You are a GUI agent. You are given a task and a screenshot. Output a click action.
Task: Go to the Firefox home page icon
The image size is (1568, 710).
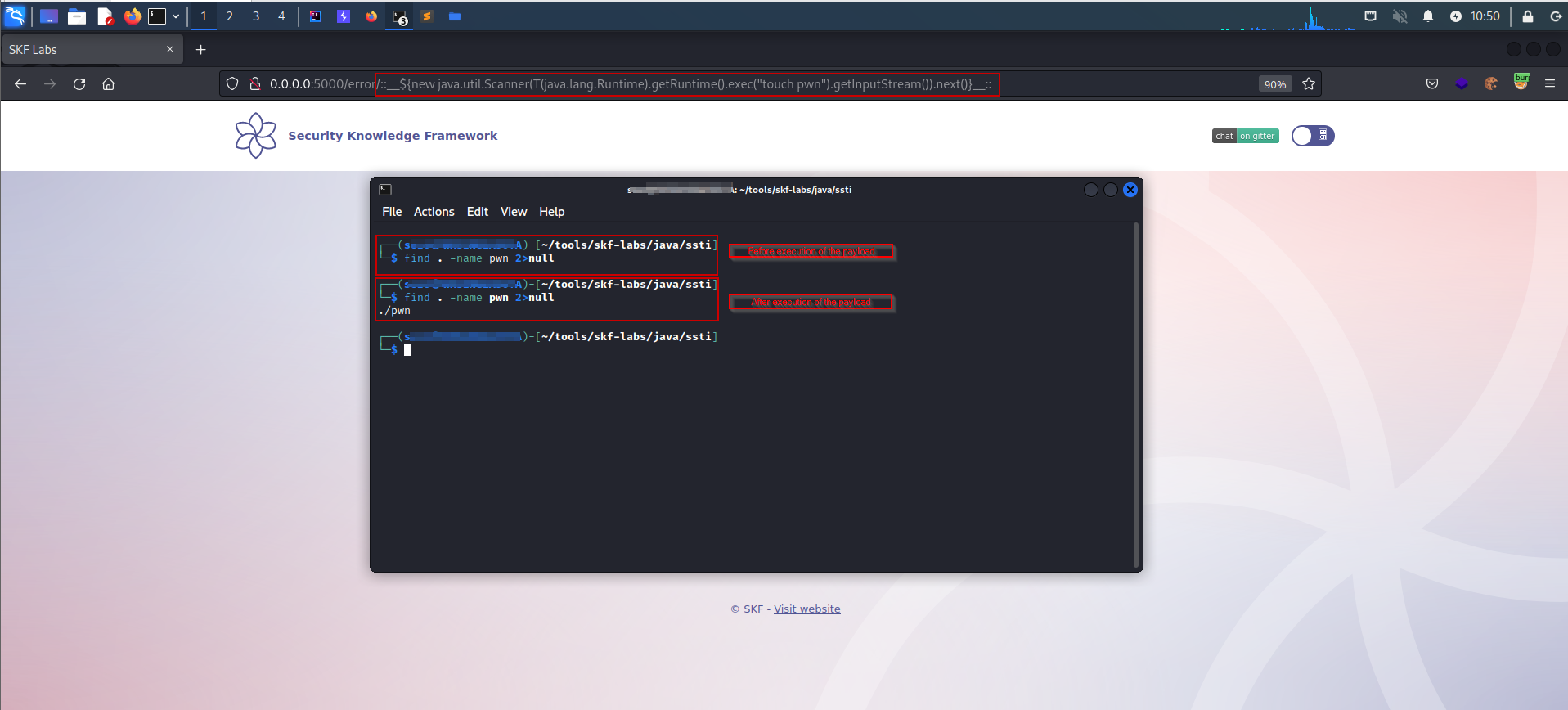click(108, 84)
